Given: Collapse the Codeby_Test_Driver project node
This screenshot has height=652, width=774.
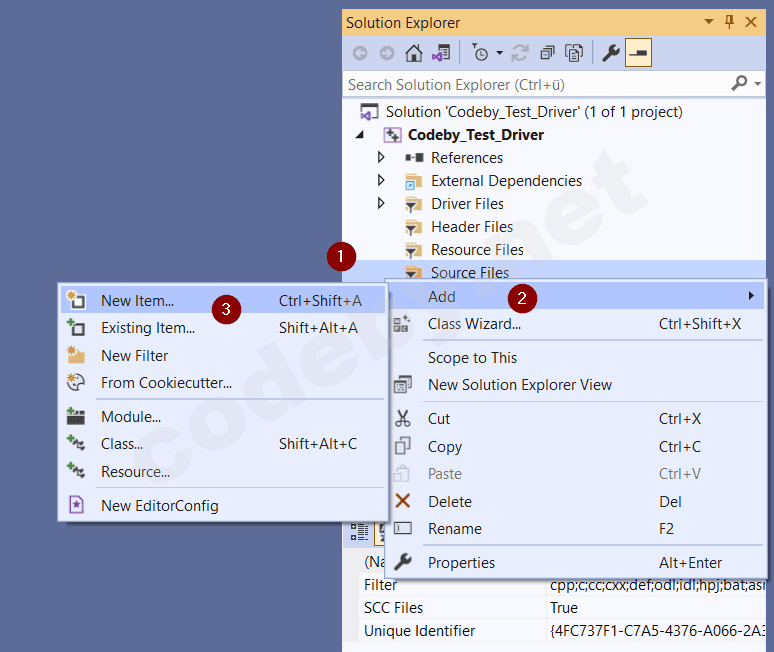Looking at the screenshot, I should (x=360, y=135).
